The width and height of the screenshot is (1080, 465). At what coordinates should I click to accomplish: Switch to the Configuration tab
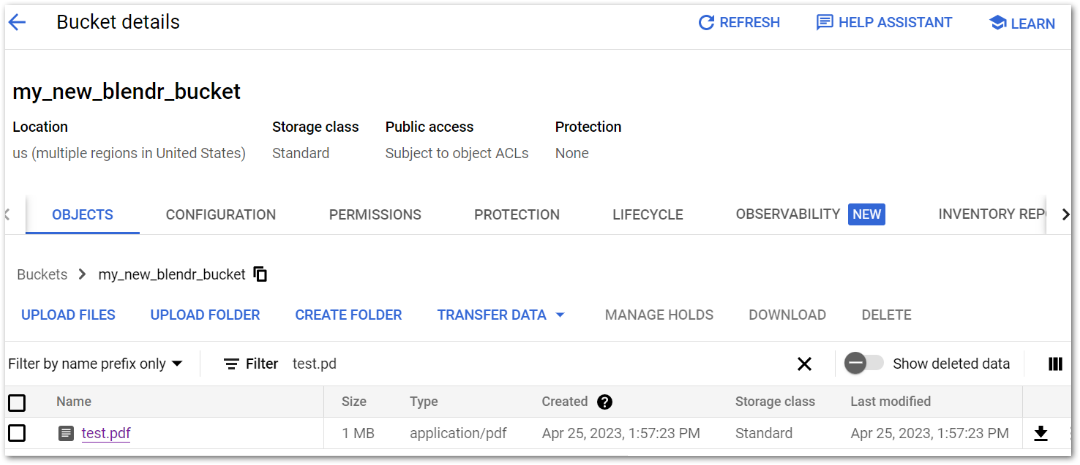[x=221, y=215]
